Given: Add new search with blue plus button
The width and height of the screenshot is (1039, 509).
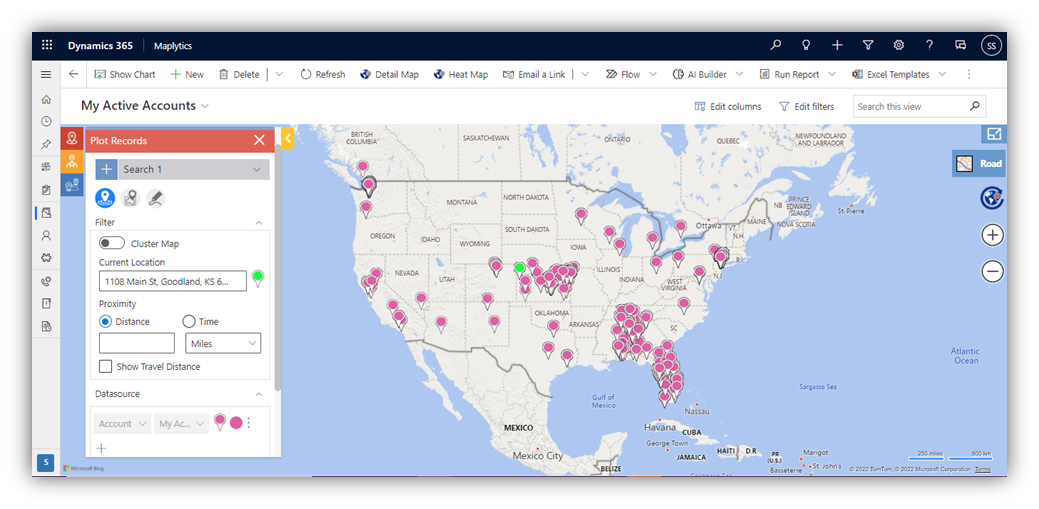Looking at the screenshot, I should (106, 169).
